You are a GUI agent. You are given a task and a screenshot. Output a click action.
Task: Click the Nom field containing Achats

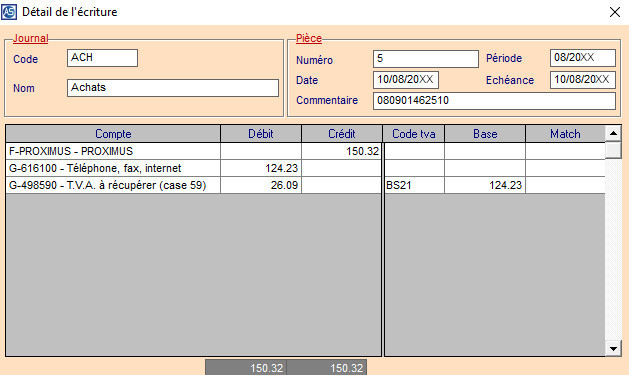pyautogui.click(x=173, y=87)
